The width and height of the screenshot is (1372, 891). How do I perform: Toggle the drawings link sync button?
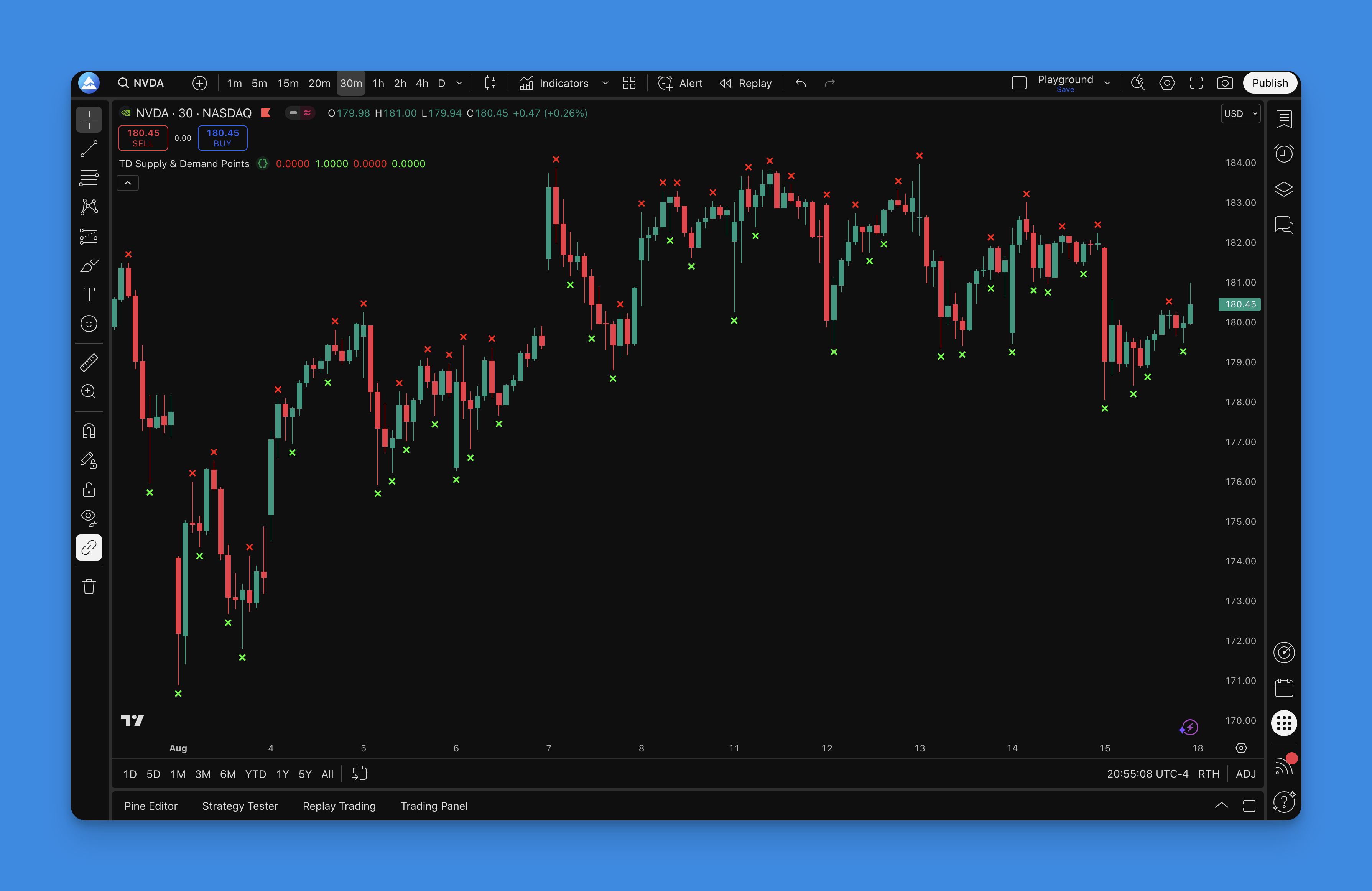pyautogui.click(x=89, y=547)
